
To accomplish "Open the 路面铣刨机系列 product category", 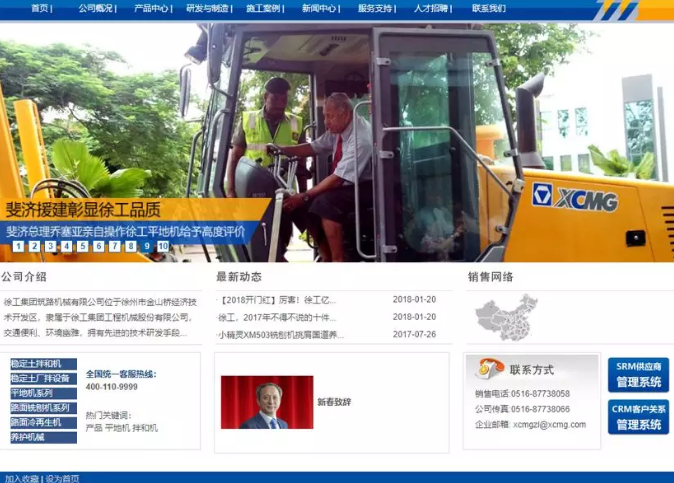I will click(43, 408).
